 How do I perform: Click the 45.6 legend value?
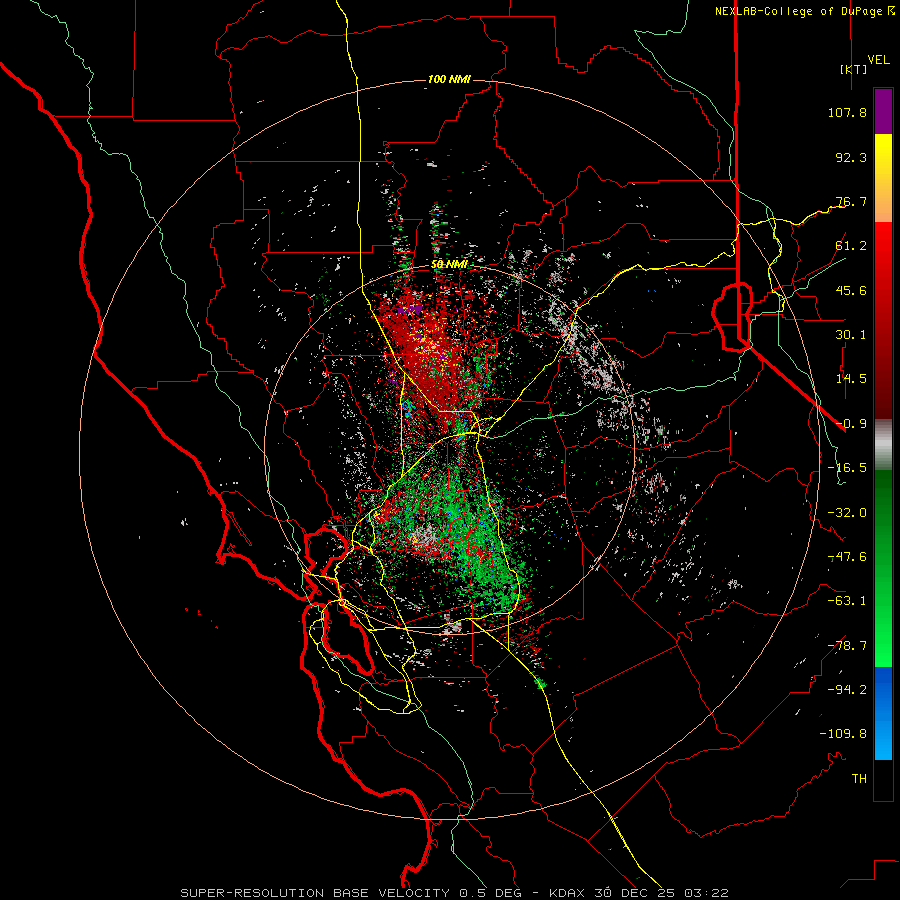[x=851, y=290]
